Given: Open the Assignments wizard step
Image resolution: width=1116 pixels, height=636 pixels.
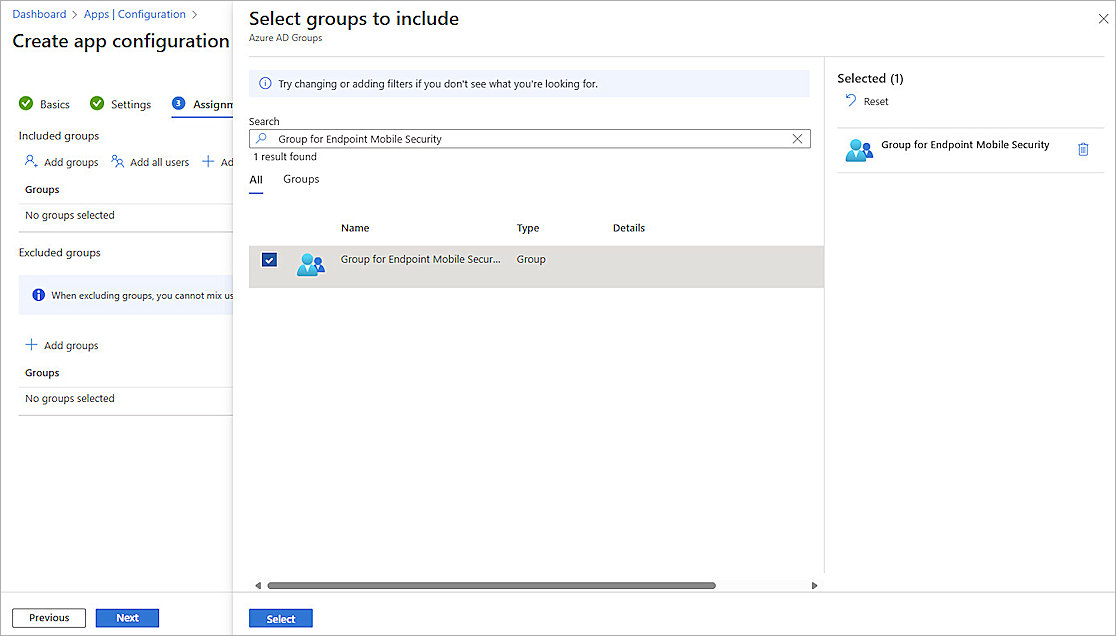Looking at the screenshot, I should click(202, 104).
